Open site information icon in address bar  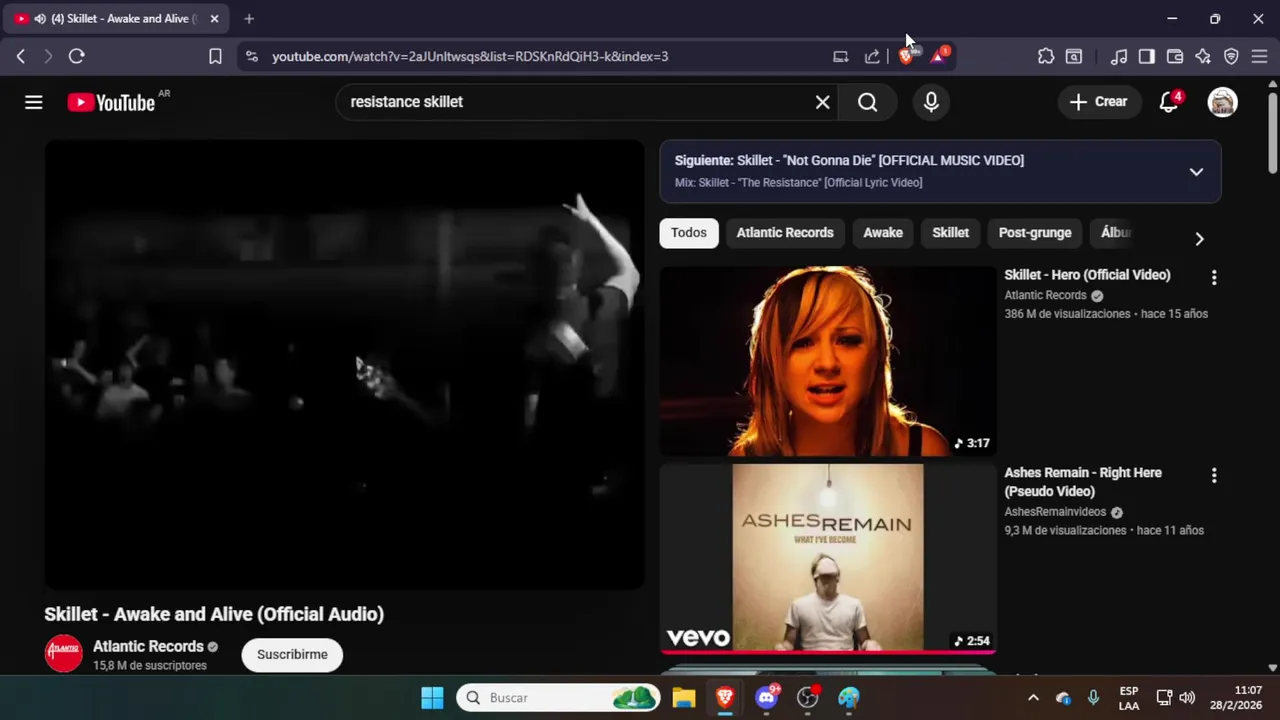pyautogui.click(x=251, y=56)
